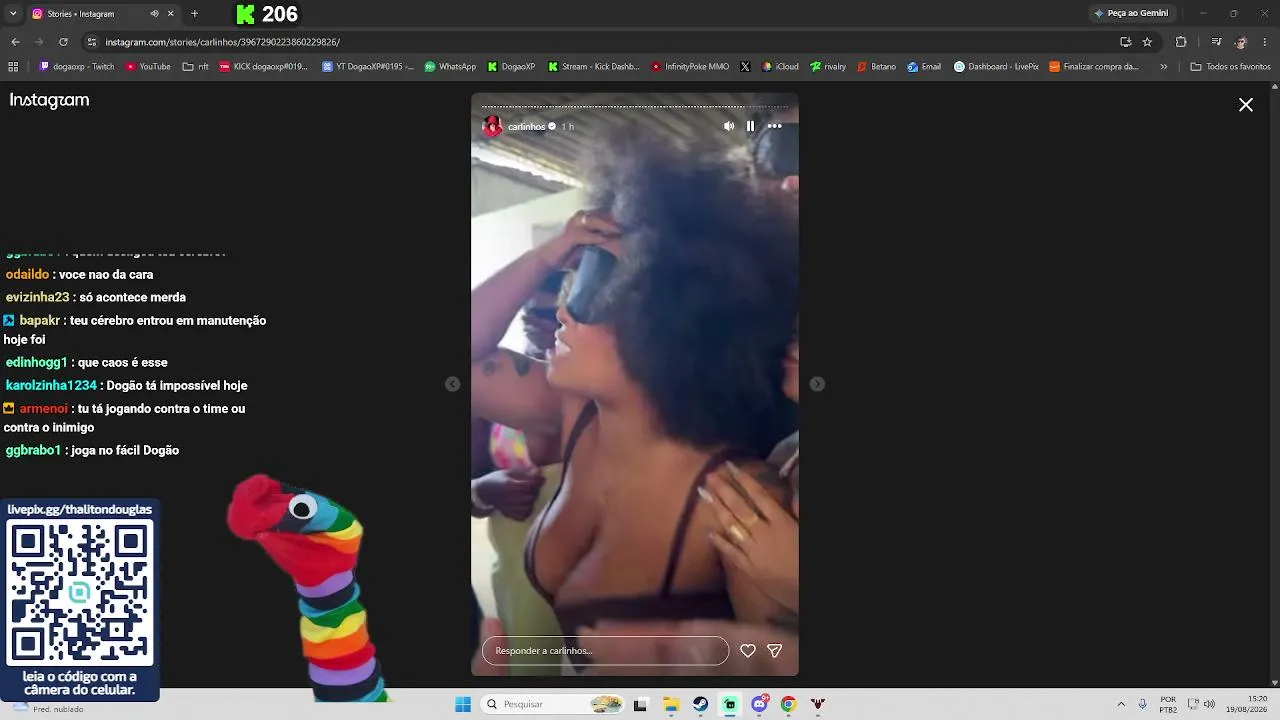The width and height of the screenshot is (1280, 720).
Task: Reload the current page
Action: point(63,42)
